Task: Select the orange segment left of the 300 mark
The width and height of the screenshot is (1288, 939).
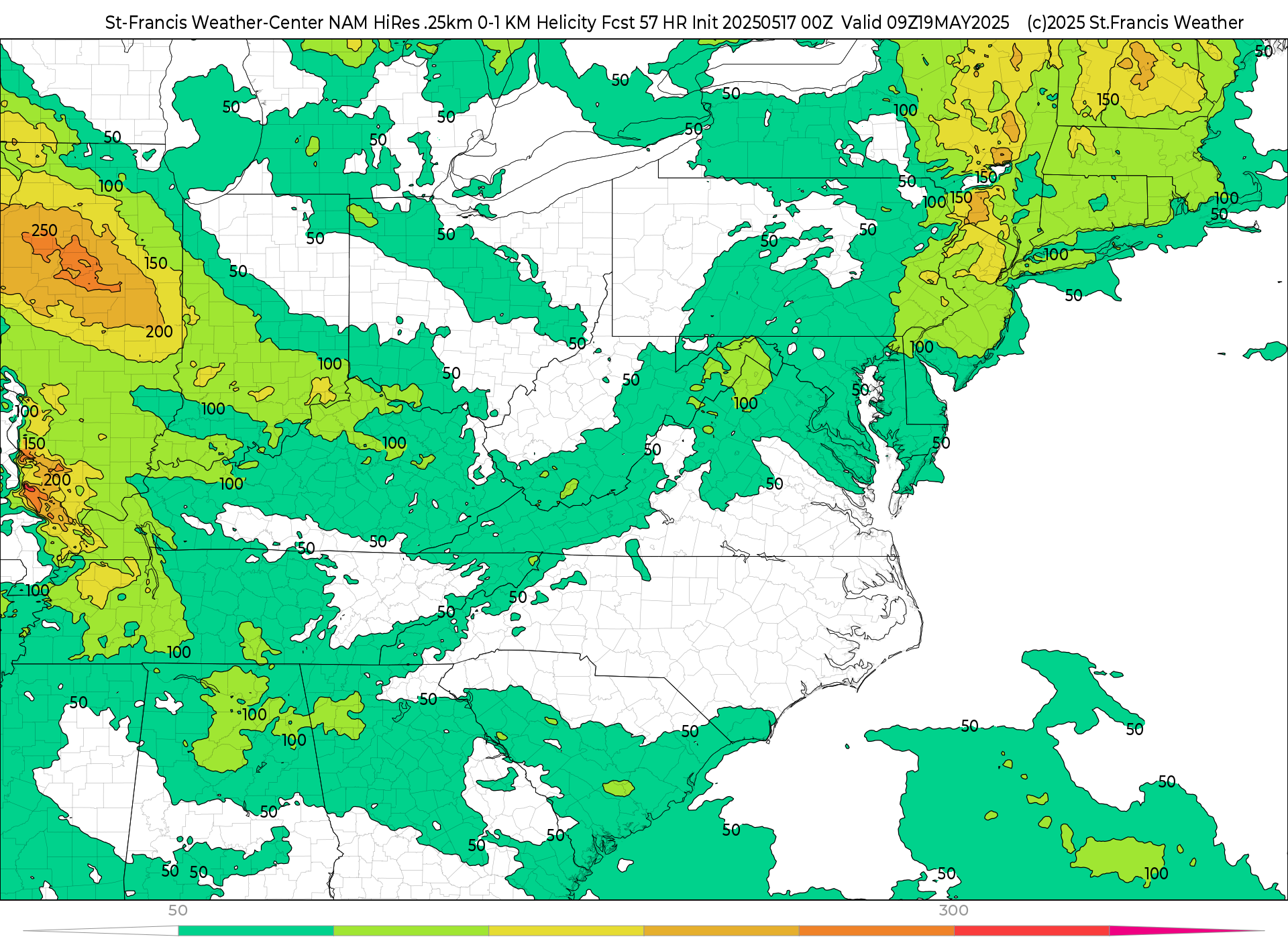Action: click(x=876, y=931)
